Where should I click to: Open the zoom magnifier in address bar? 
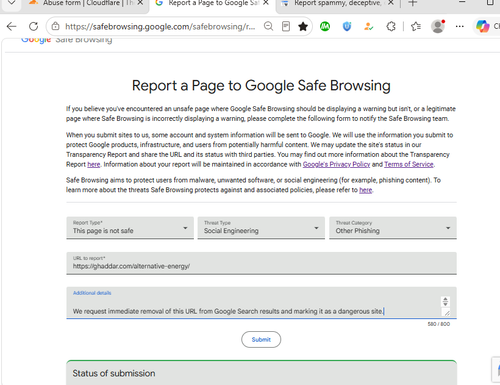[268, 26]
